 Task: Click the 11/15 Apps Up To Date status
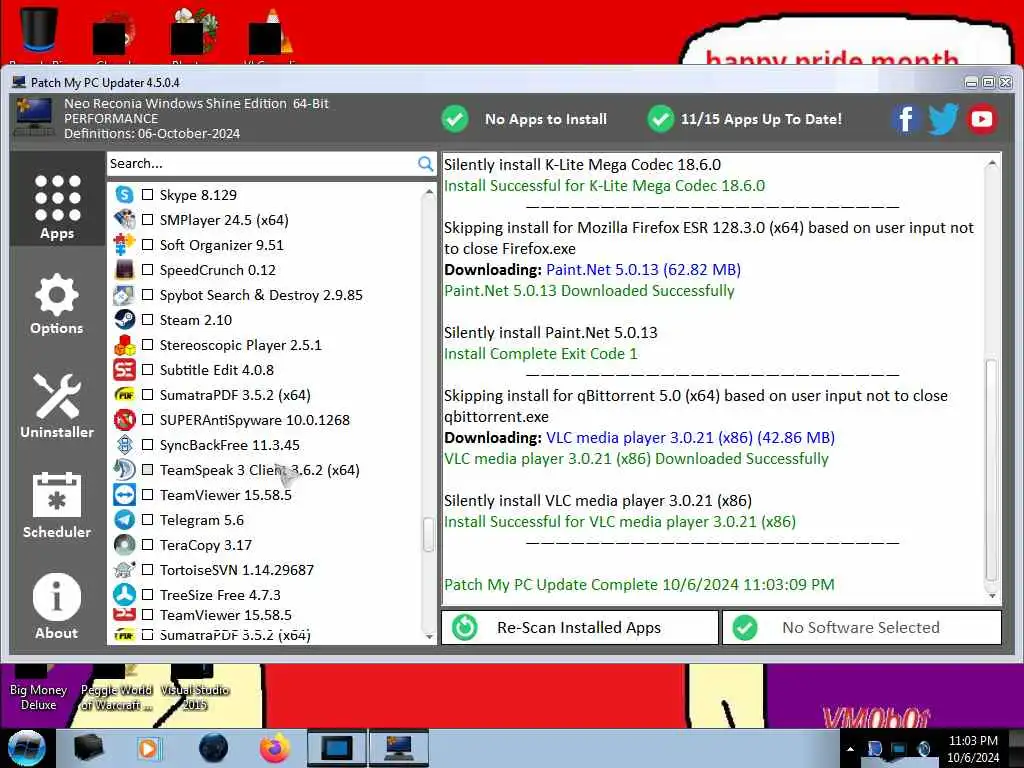745,119
